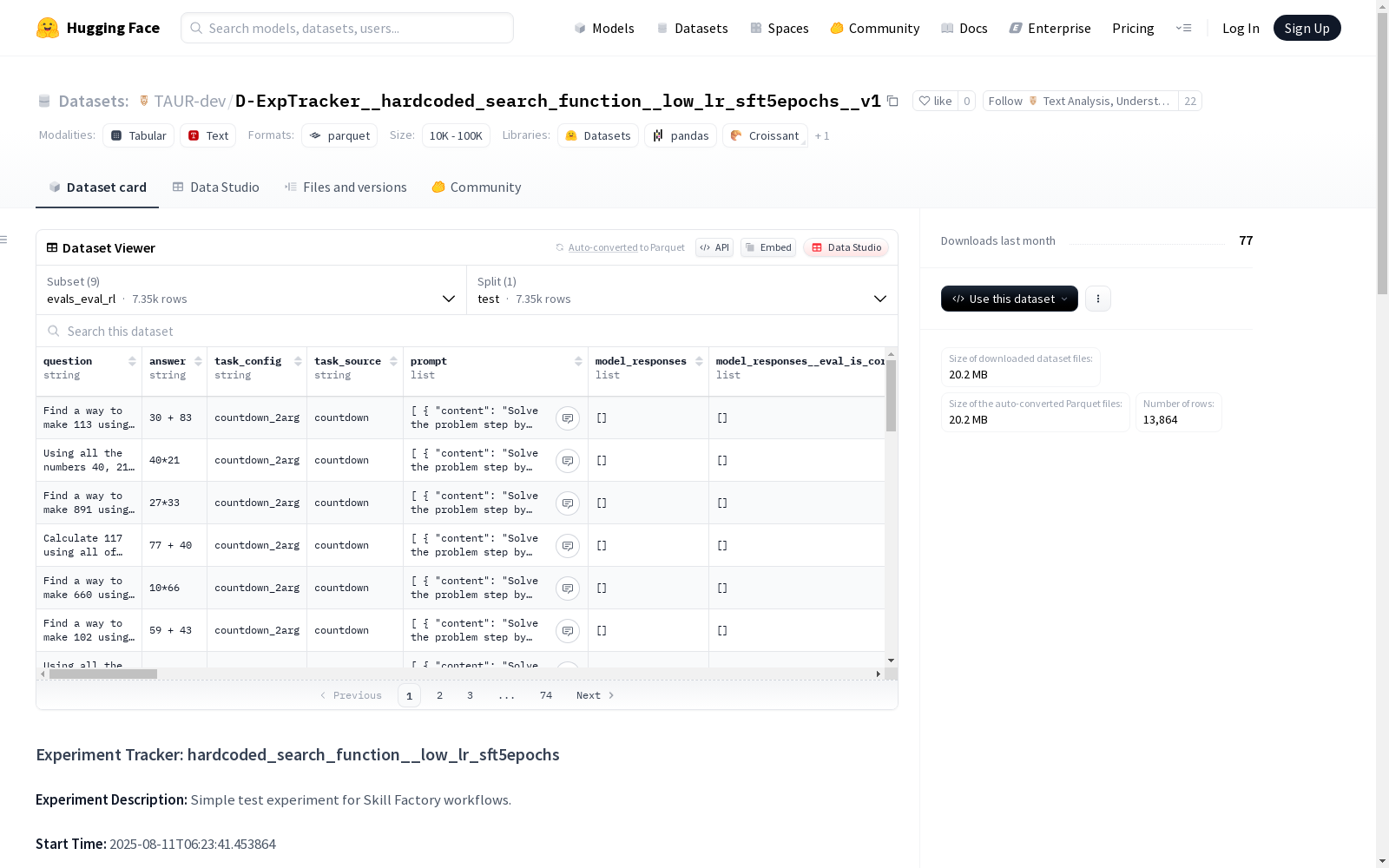Sort by the task_source column
Screen dimensions: 1389x868
pos(393,361)
